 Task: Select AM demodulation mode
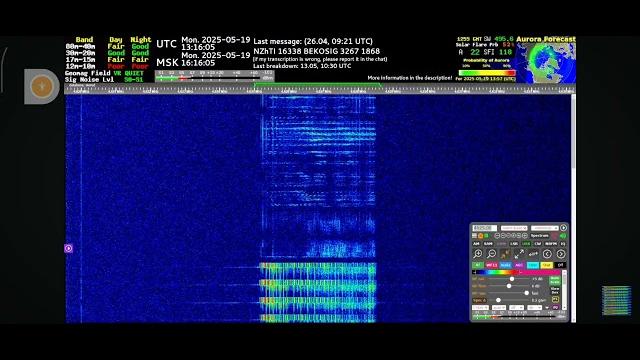click(476, 244)
